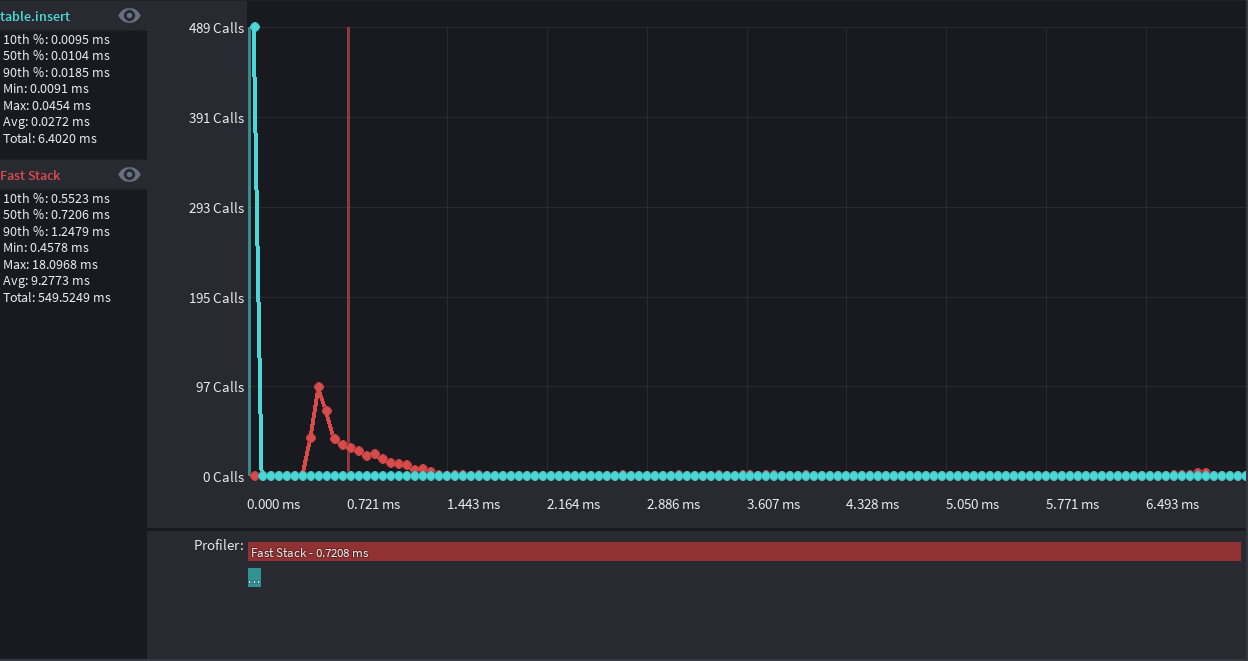Select the 3.607 ms axis label

point(773,504)
